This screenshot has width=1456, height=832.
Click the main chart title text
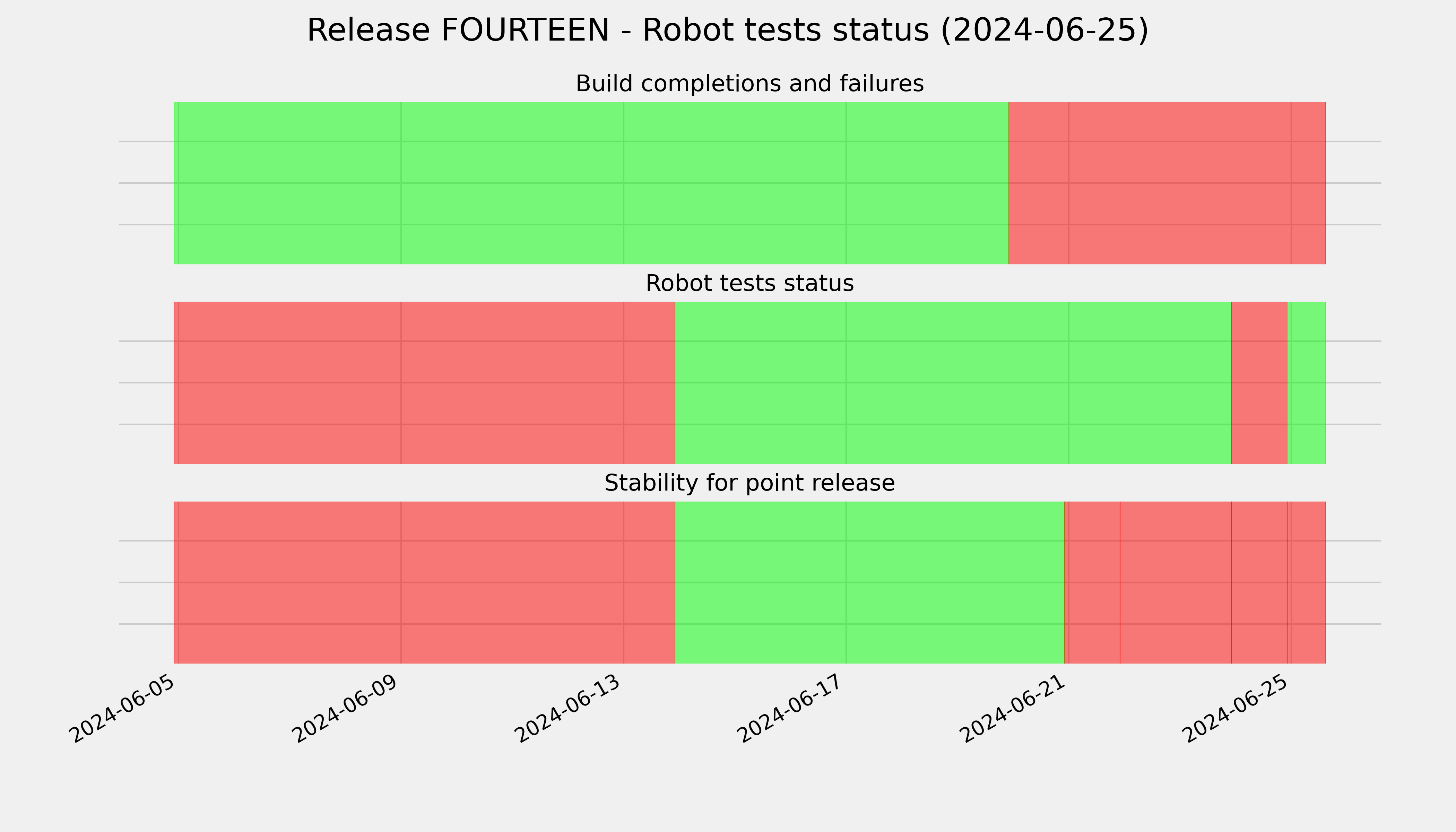727,30
